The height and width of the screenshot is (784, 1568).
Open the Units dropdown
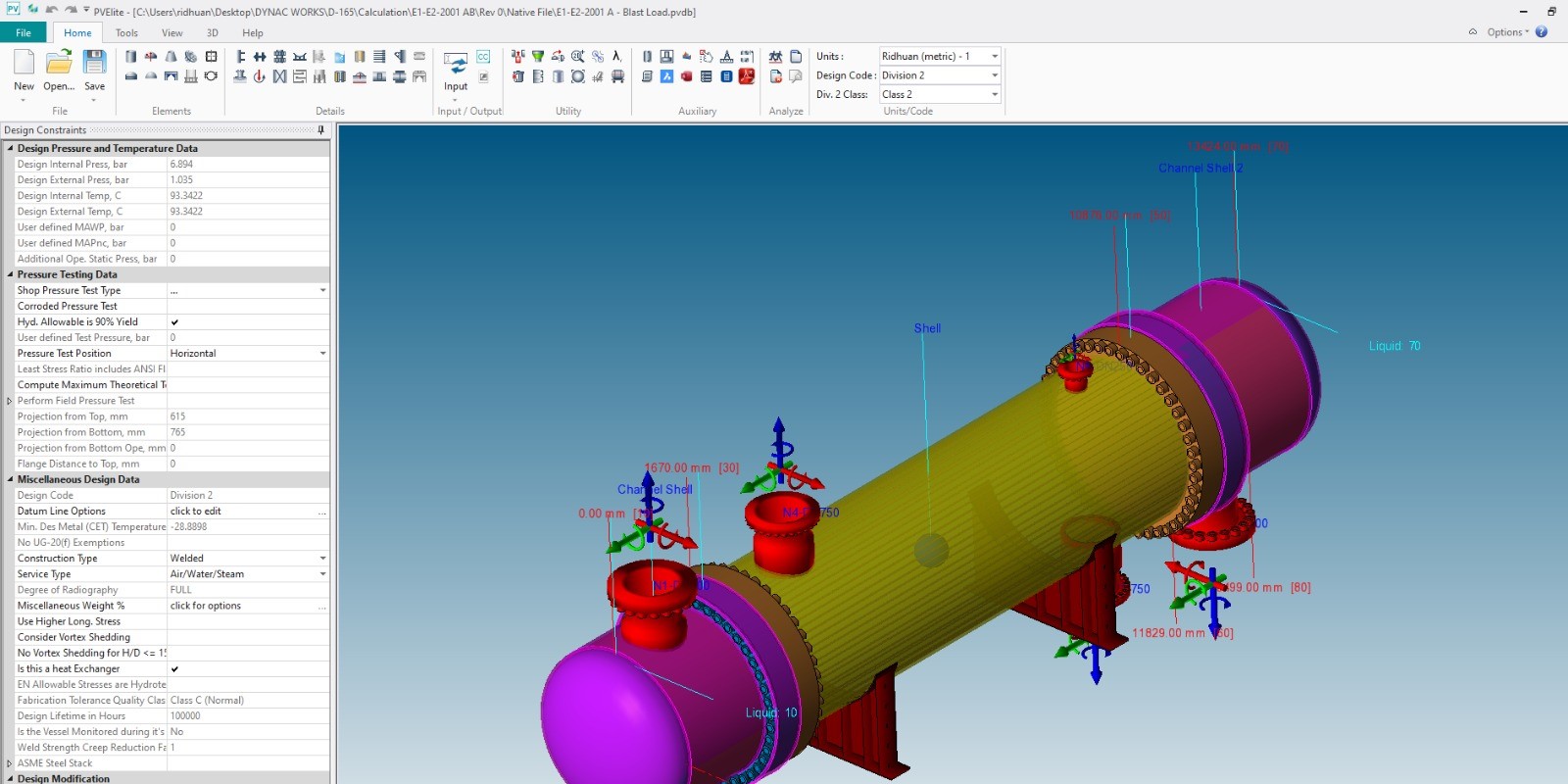(994, 56)
